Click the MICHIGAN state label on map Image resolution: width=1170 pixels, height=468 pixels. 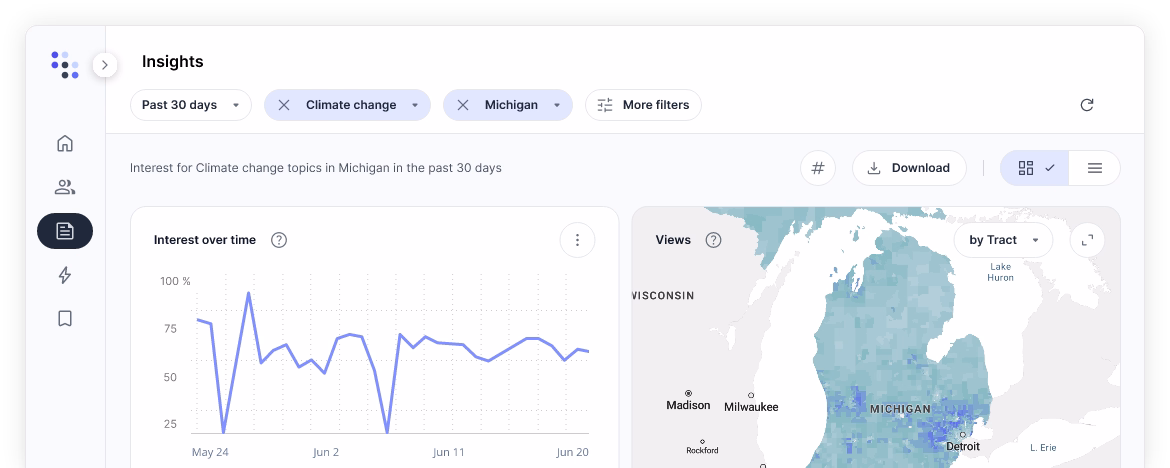point(900,409)
